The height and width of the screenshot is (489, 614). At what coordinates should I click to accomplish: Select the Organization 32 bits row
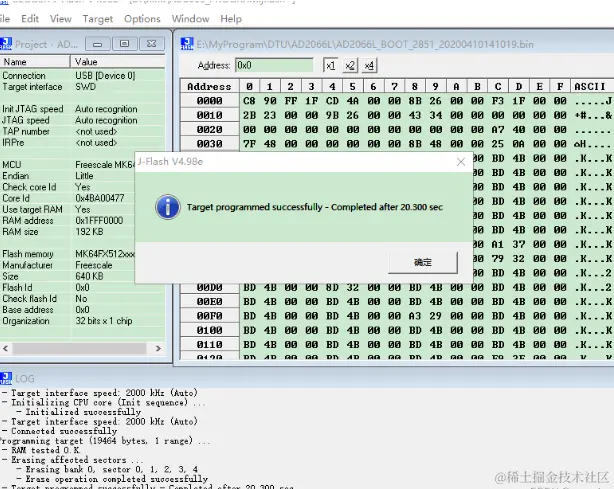click(82, 321)
